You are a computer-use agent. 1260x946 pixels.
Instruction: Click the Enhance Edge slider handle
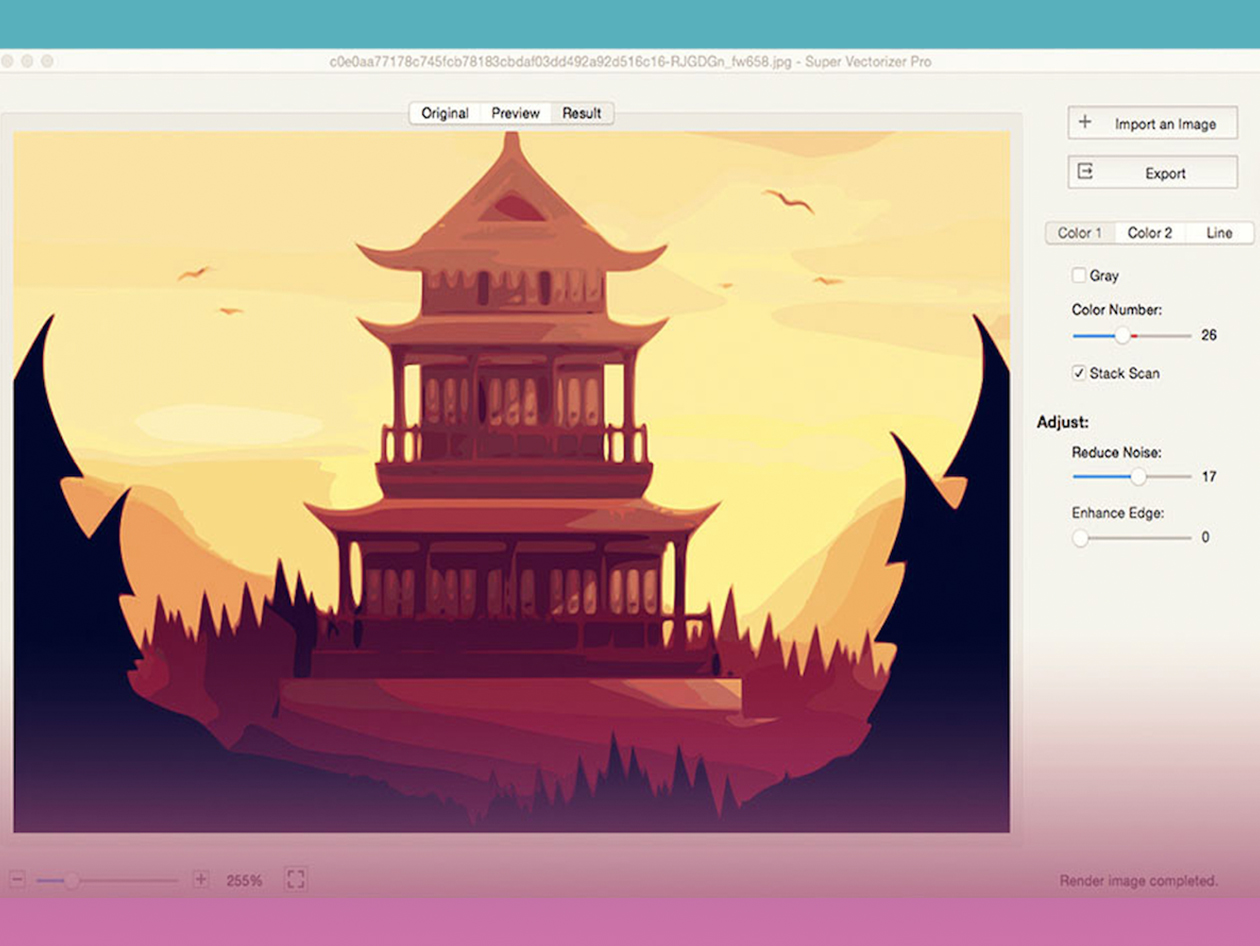[1080, 538]
